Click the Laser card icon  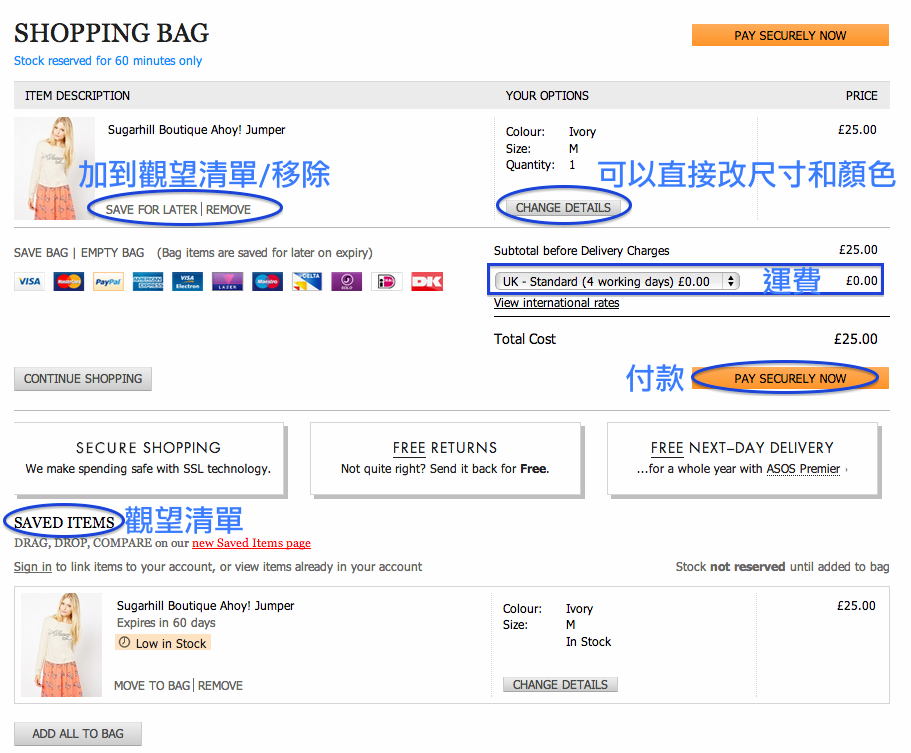coord(227,282)
